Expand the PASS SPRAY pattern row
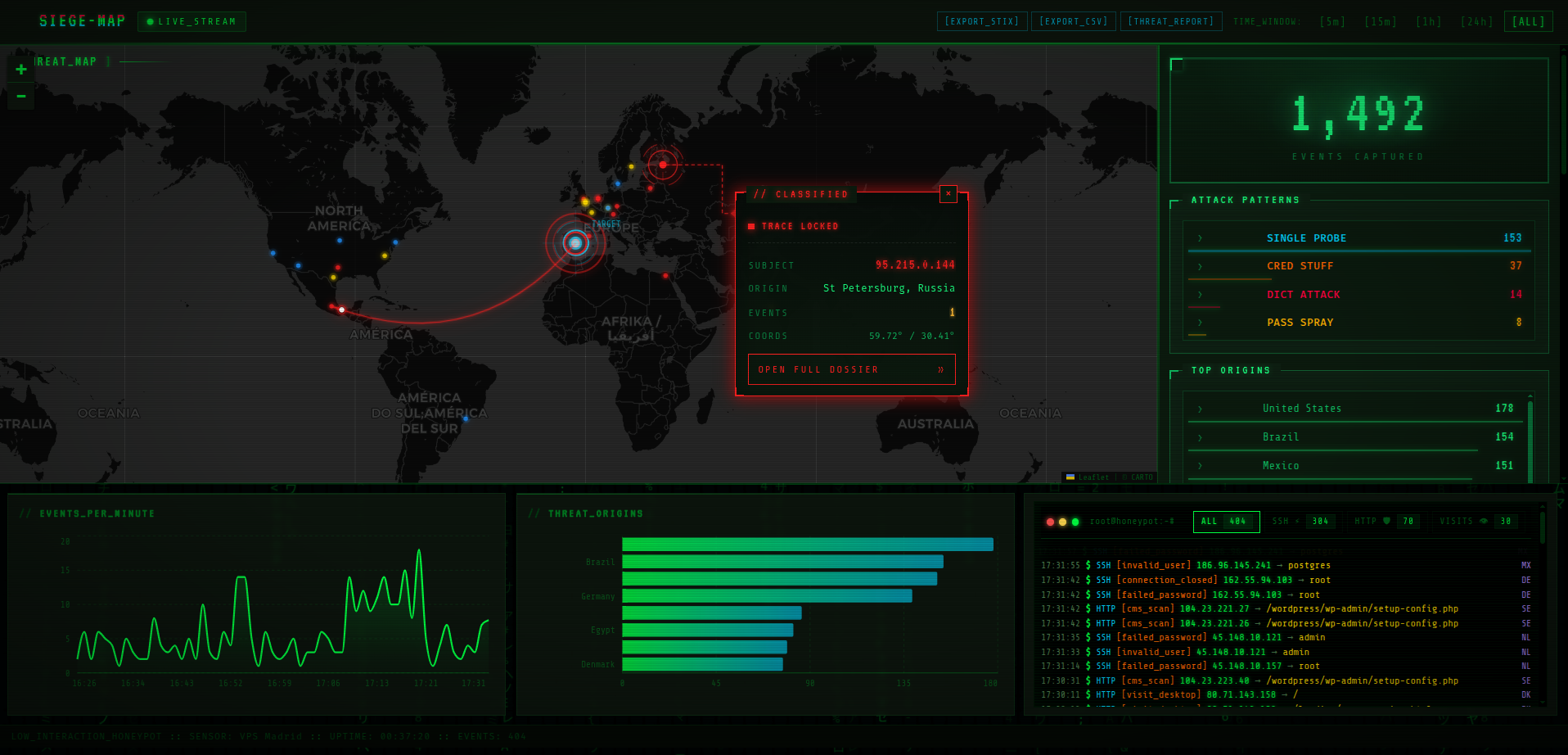 (1358, 323)
